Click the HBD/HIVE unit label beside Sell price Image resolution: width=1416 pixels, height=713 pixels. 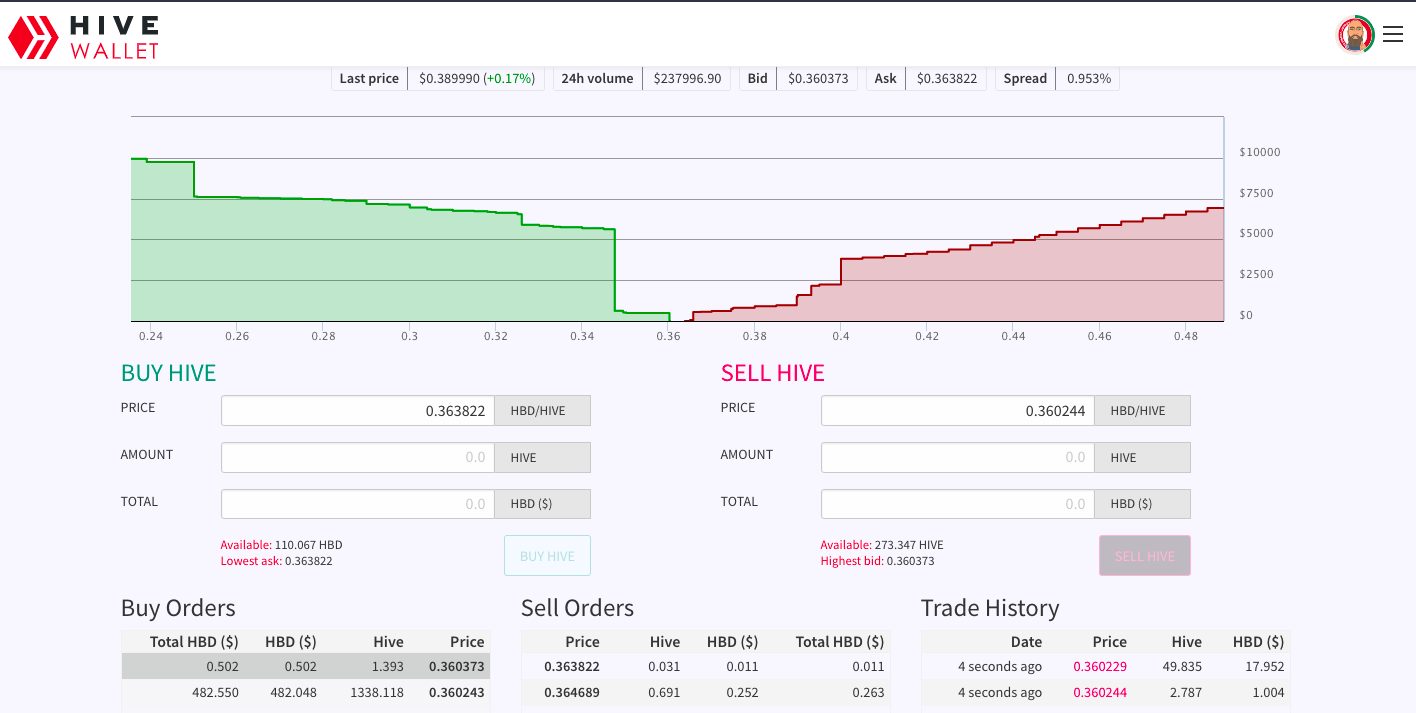coord(1143,411)
